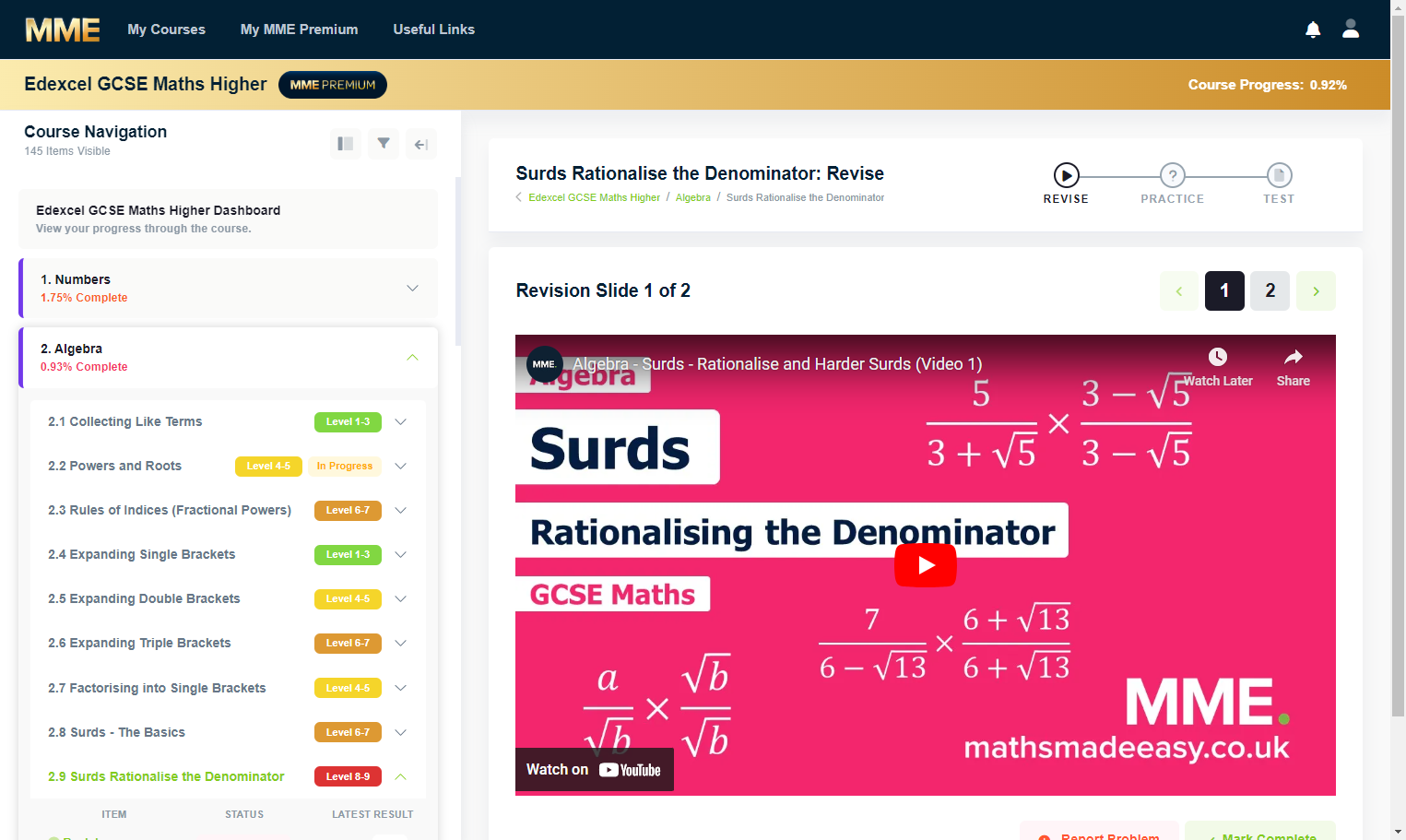Screen dimensions: 1406x840
Task: Click the 0.93% Complete text
Action: (x=84, y=367)
